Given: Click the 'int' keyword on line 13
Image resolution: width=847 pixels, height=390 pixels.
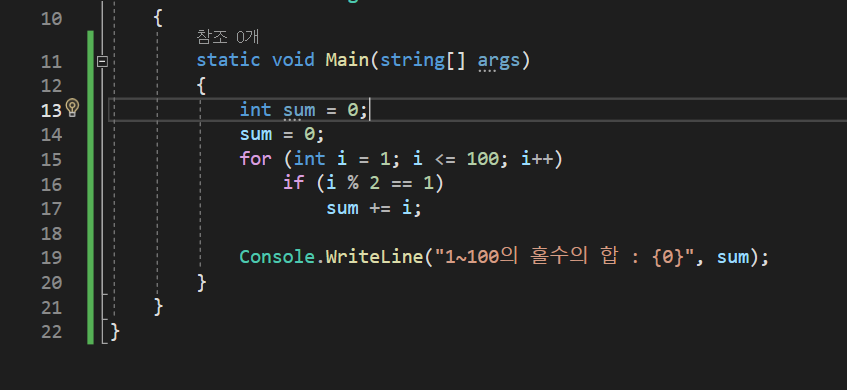Looking at the screenshot, I should [255, 110].
